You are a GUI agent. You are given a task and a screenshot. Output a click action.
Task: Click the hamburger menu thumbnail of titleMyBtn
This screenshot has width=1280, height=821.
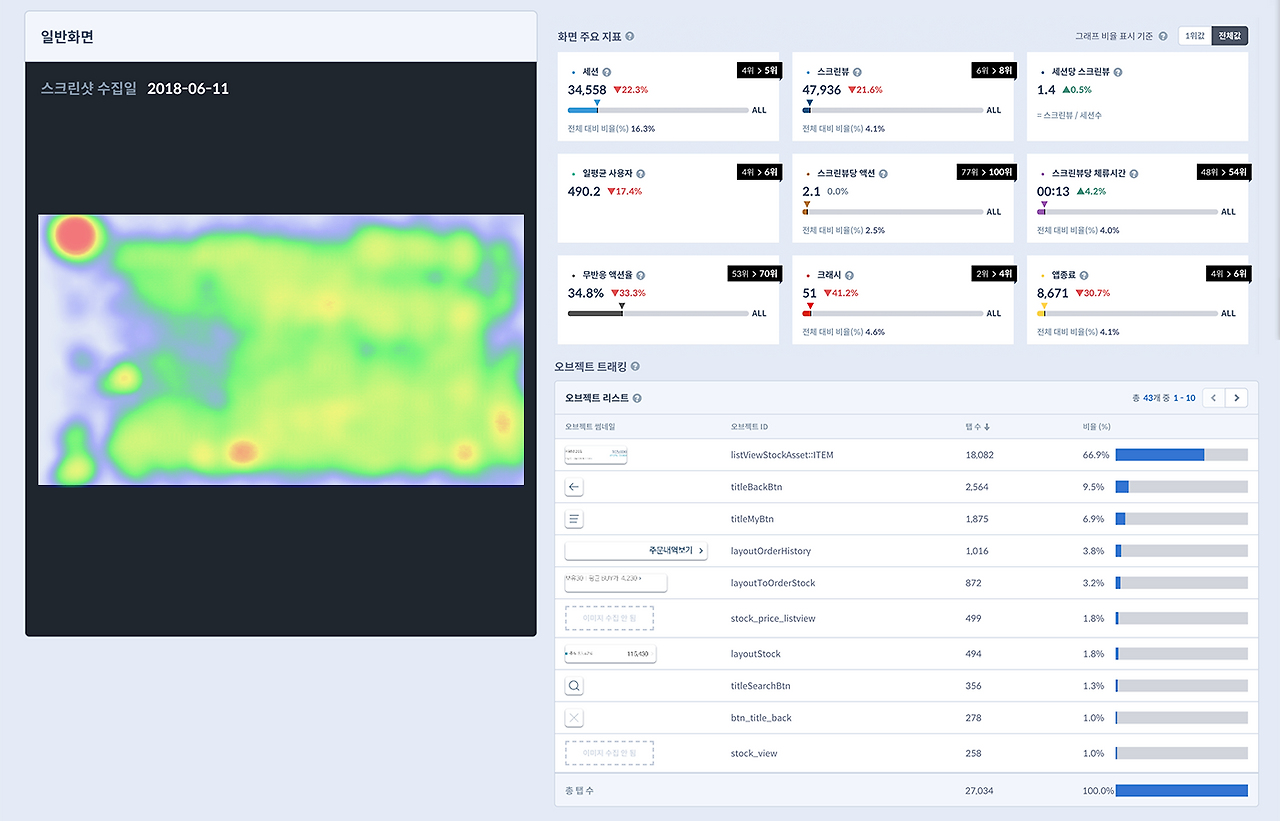click(x=574, y=519)
